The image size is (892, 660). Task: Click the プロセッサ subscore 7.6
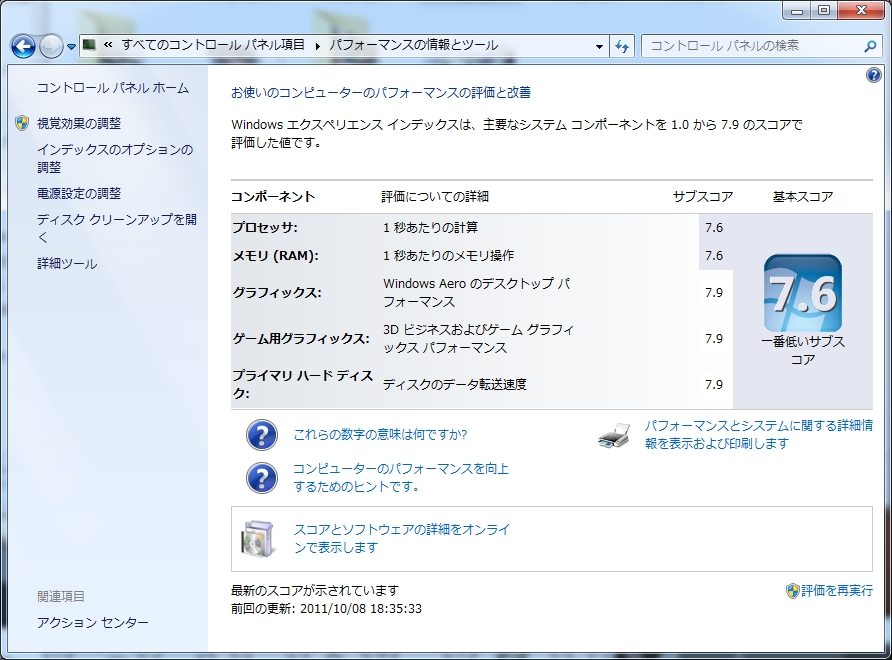(714, 228)
